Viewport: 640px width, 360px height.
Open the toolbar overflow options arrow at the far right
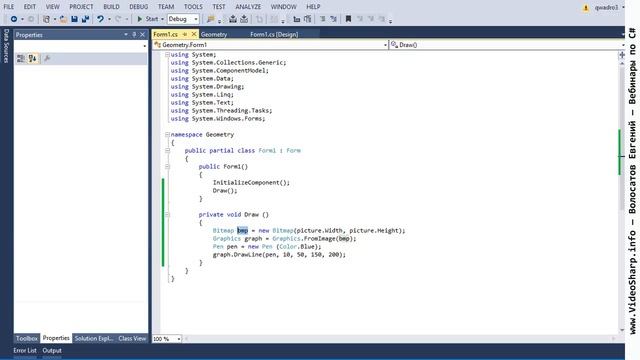391,20
